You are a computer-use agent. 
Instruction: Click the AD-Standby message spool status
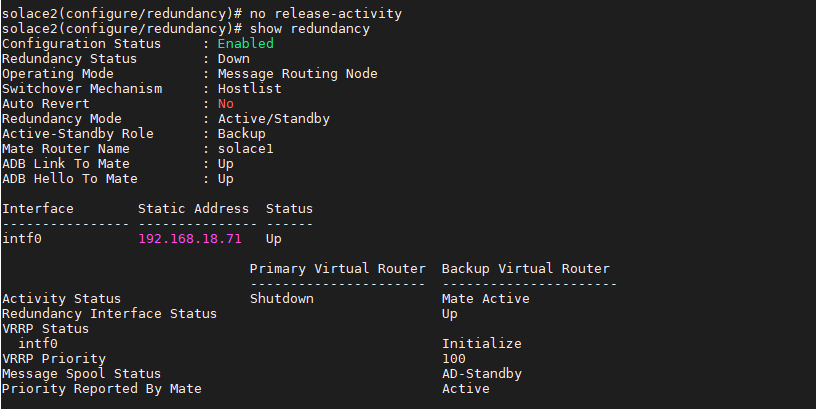click(481, 374)
